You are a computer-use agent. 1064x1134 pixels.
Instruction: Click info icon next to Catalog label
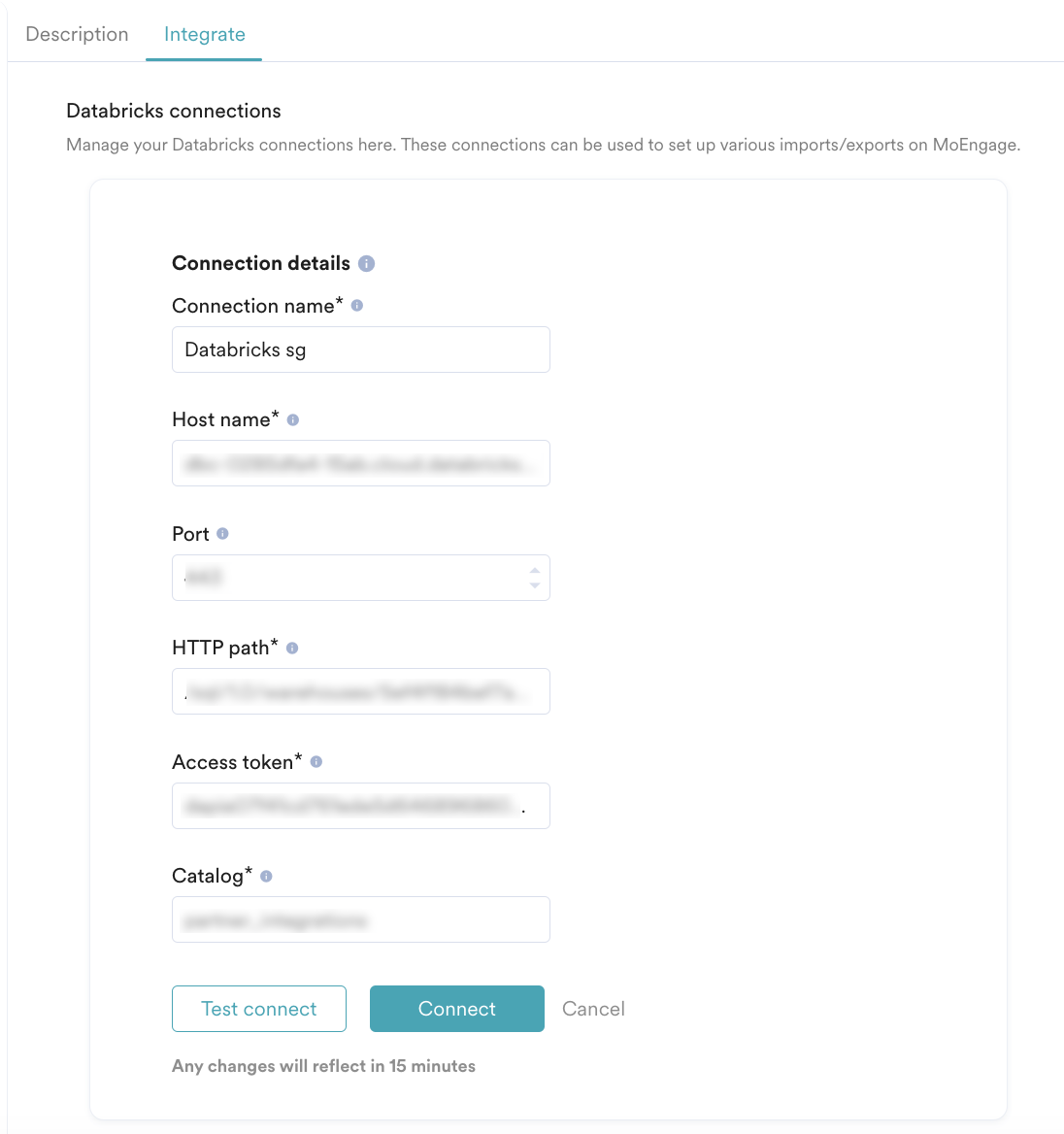point(266,876)
